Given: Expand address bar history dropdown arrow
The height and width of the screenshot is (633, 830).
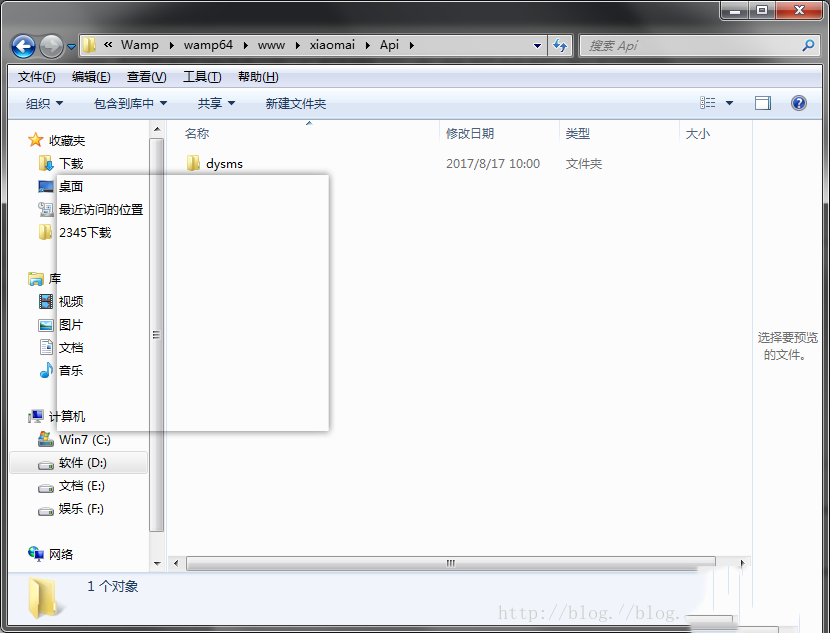Looking at the screenshot, I should (538, 45).
